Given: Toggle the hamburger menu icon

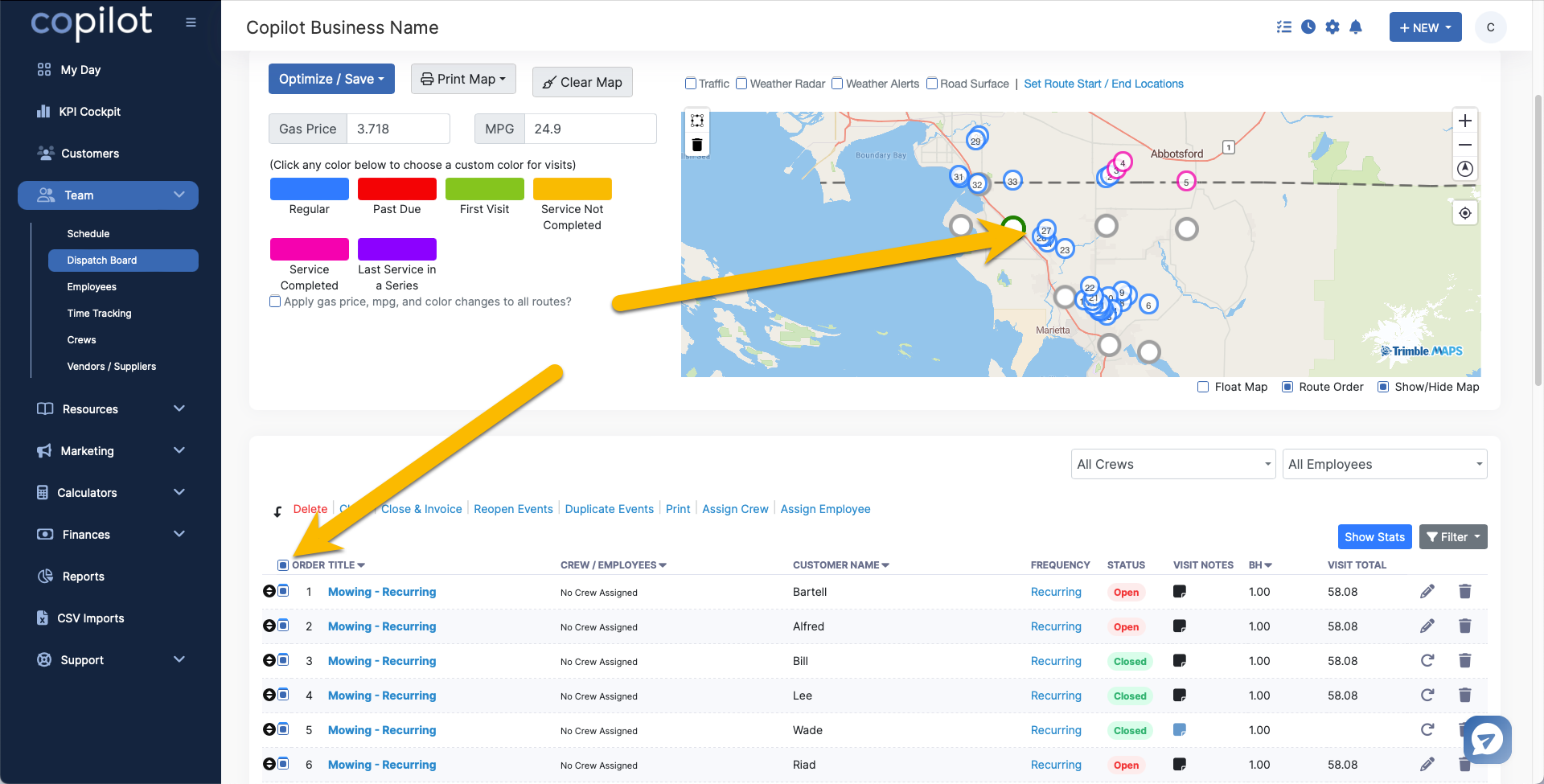Looking at the screenshot, I should point(191,23).
